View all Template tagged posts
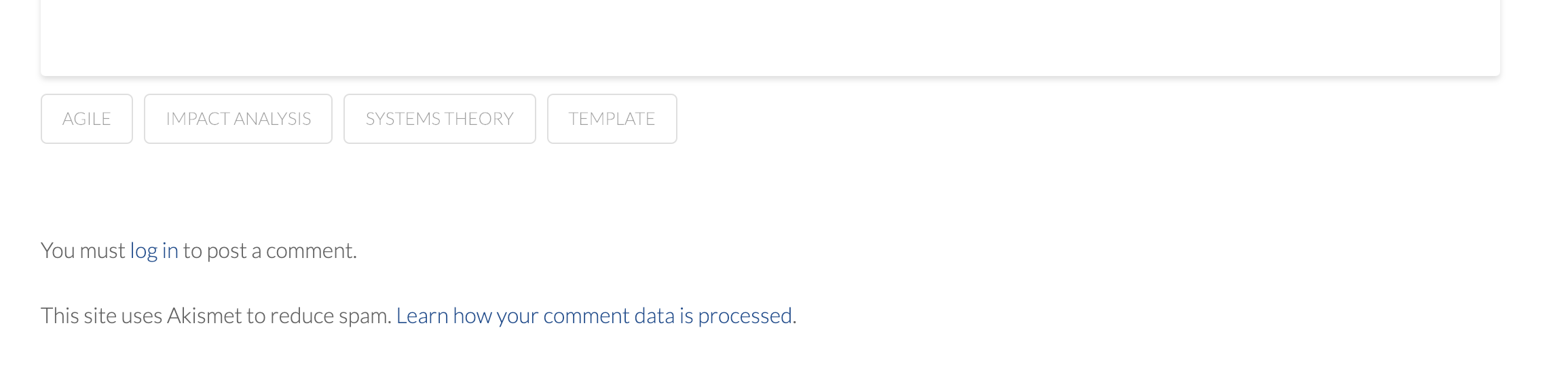This screenshot has width=1568, height=387. tap(612, 119)
